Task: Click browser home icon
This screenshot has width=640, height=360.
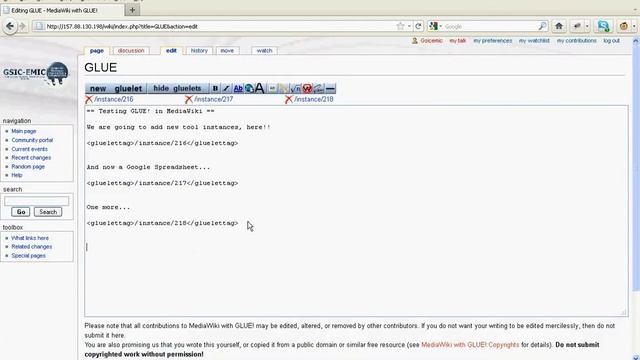Action: tap(559, 26)
